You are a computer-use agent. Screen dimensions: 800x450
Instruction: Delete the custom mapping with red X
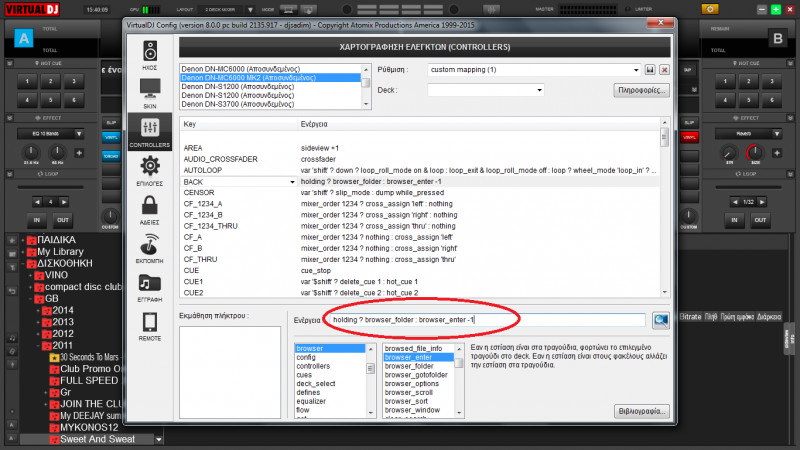[x=663, y=70]
